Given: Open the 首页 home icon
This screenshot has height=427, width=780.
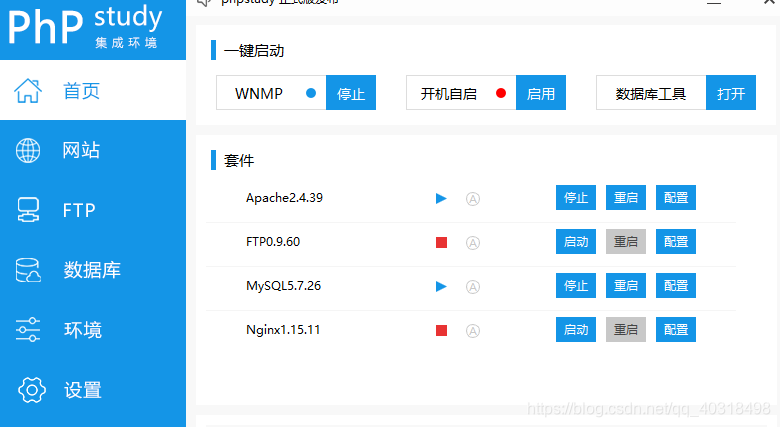Looking at the screenshot, I should pos(28,91).
